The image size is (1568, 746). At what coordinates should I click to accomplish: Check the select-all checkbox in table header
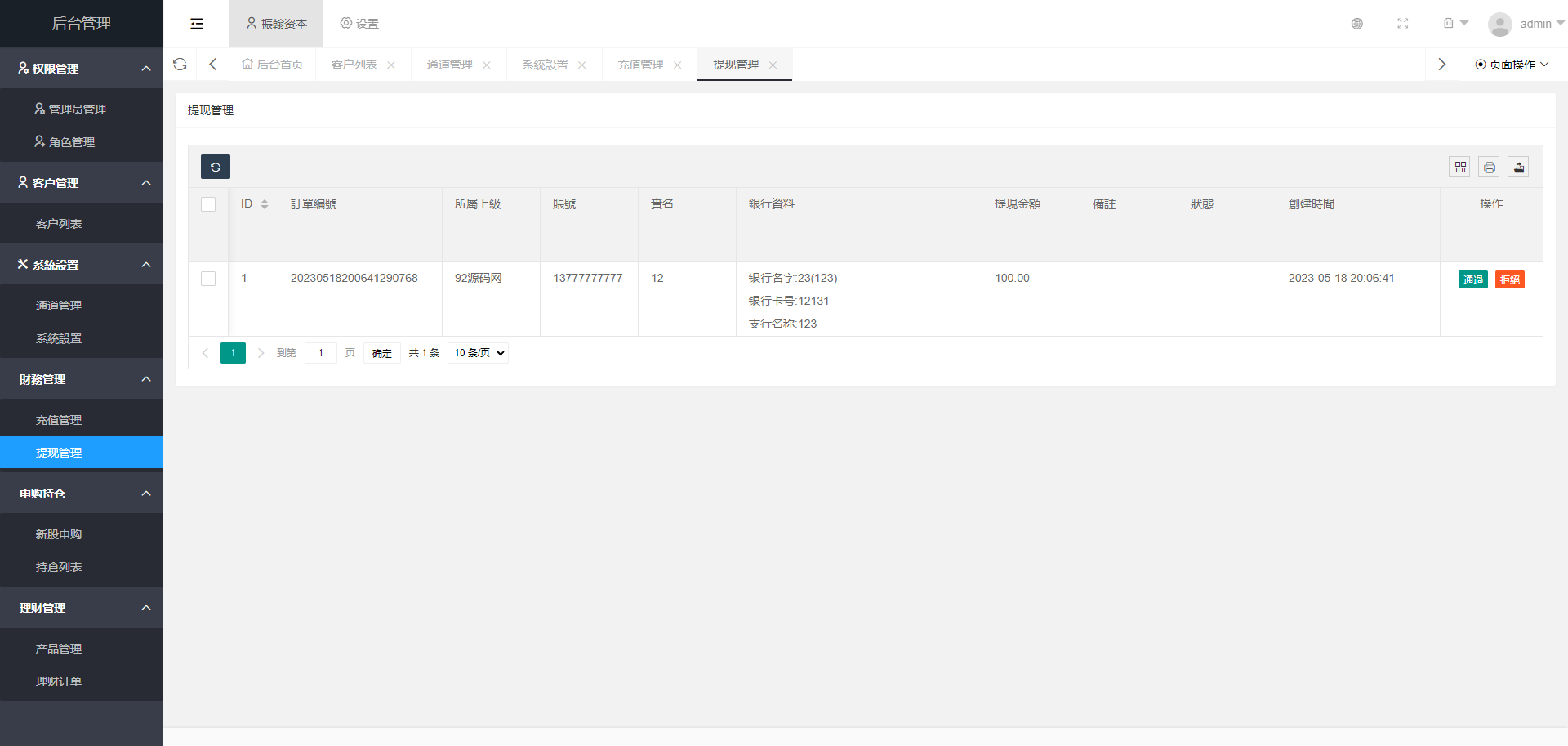pos(208,204)
